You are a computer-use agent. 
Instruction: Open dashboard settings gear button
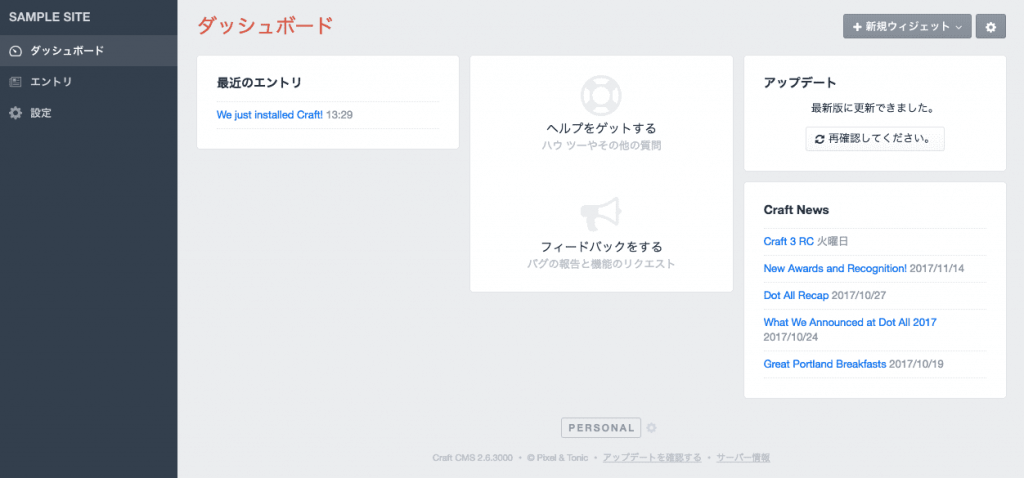coord(990,27)
